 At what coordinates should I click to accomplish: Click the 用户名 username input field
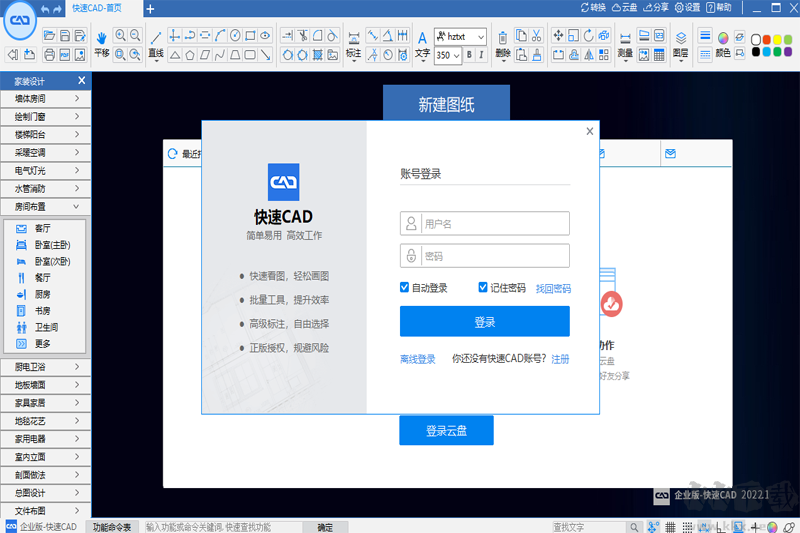tap(494, 224)
